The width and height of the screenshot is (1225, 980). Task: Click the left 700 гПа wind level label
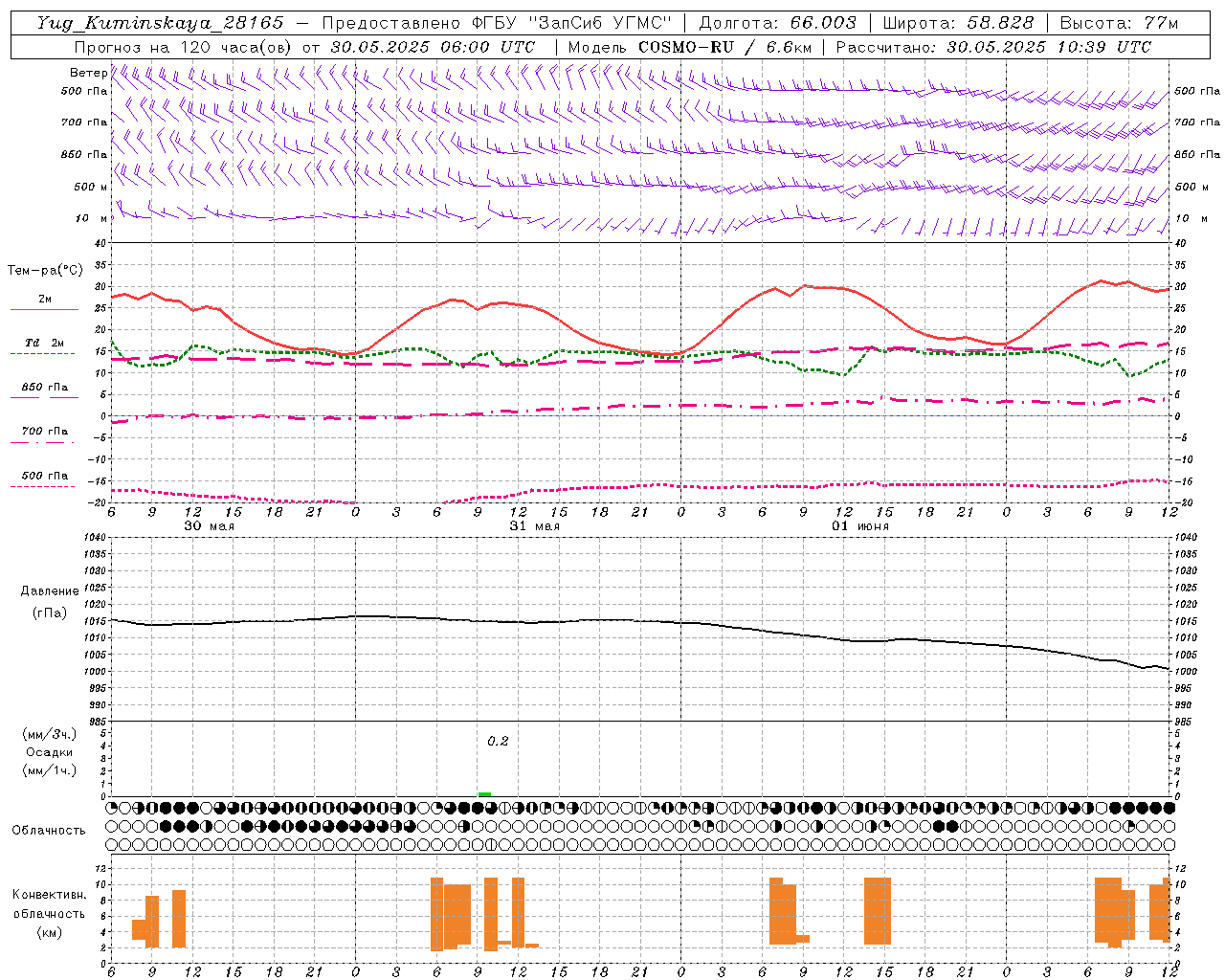pos(84,122)
